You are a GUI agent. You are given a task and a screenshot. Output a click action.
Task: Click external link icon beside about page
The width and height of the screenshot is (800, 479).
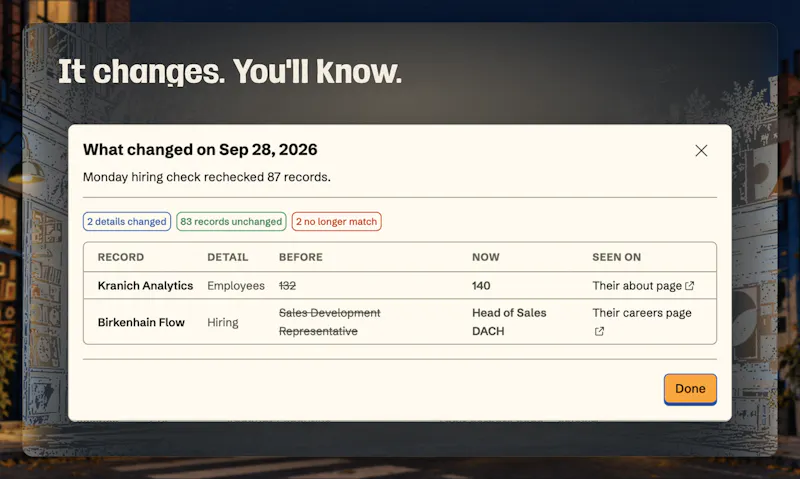[x=689, y=286]
